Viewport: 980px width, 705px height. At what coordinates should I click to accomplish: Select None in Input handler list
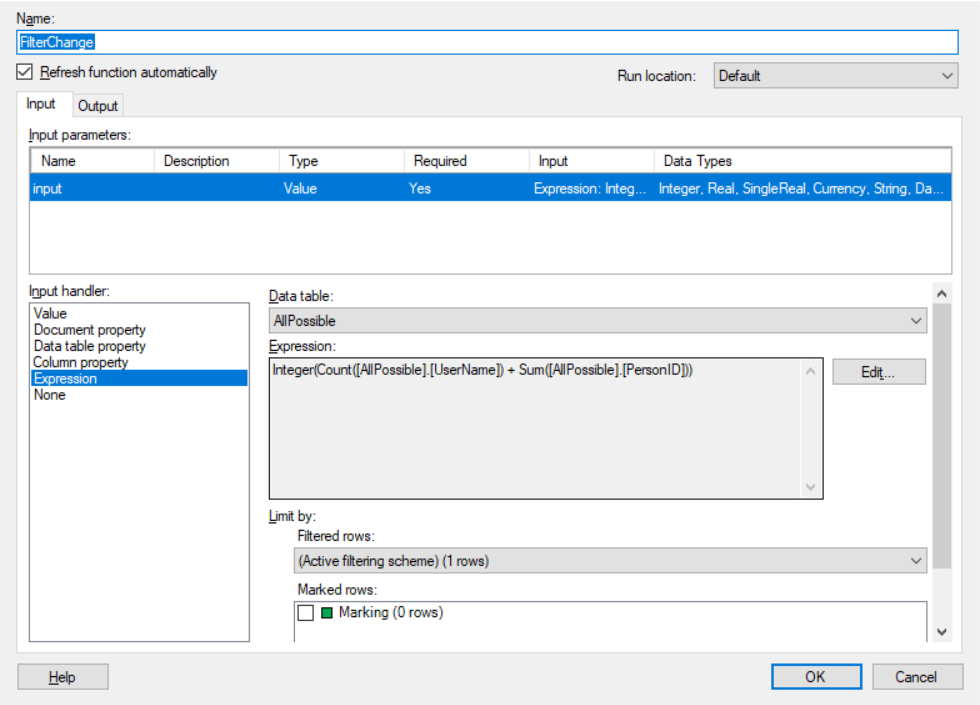pyautogui.click(x=50, y=395)
